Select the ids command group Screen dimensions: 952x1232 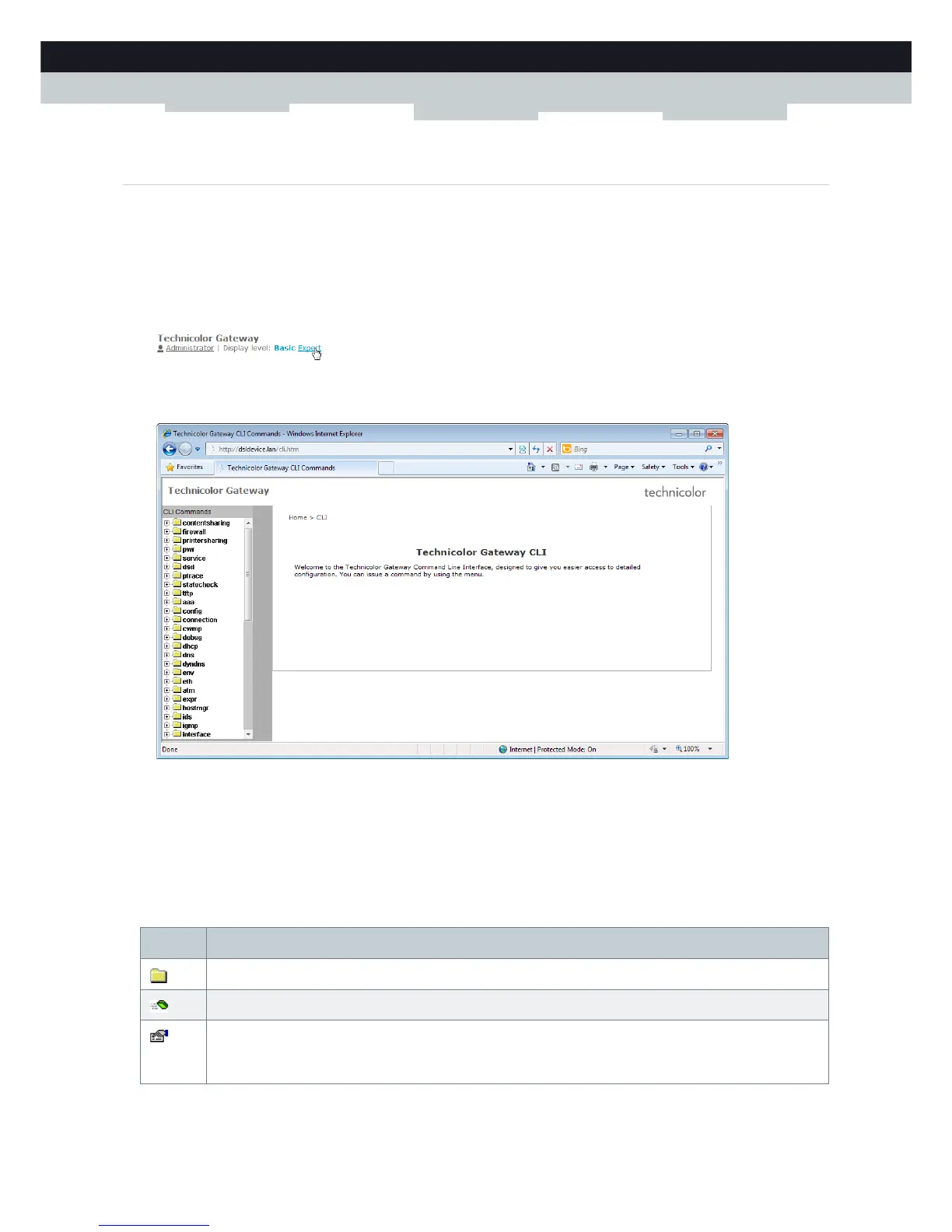pos(187,717)
